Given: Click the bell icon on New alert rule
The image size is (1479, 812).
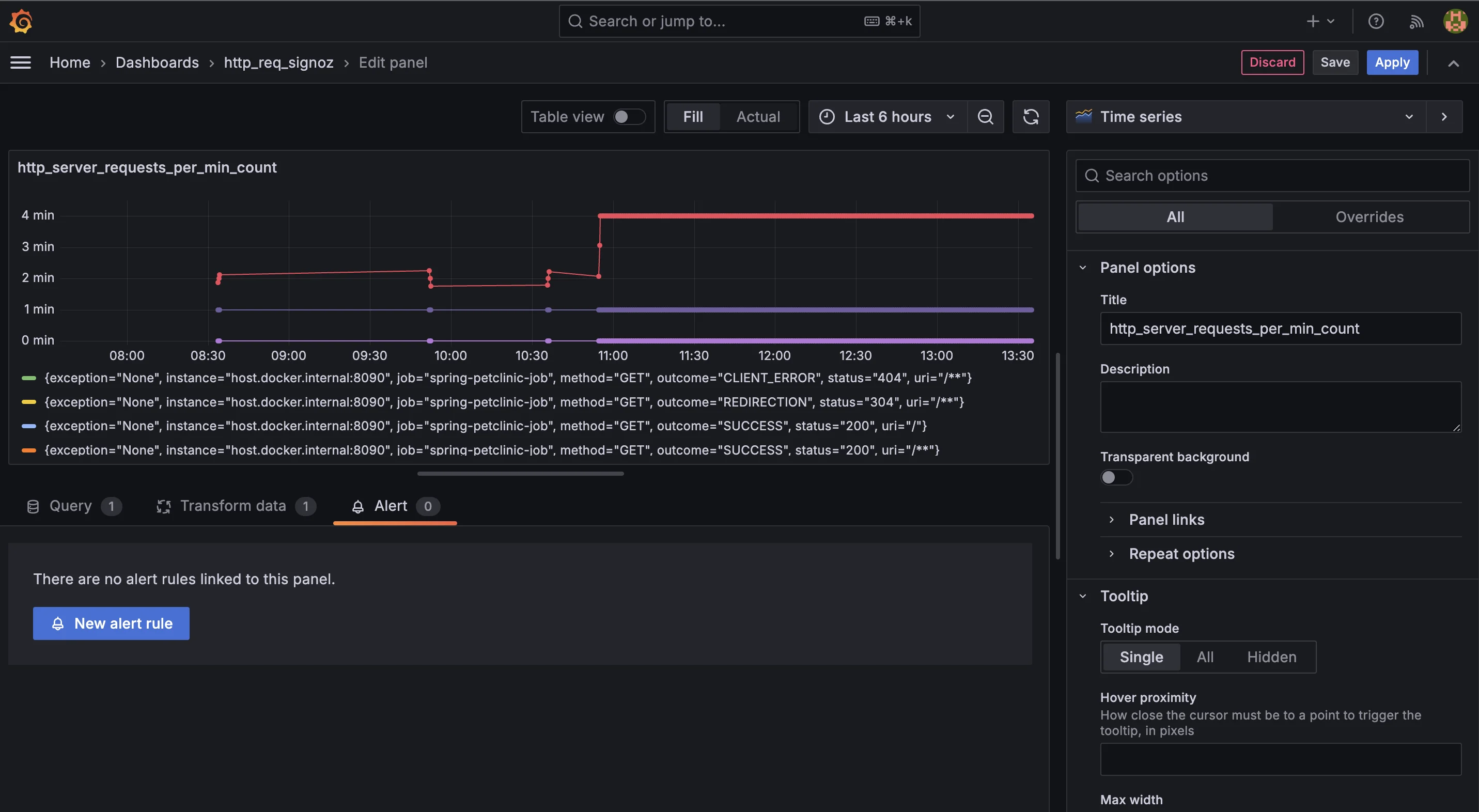Looking at the screenshot, I should click(57, 623).
